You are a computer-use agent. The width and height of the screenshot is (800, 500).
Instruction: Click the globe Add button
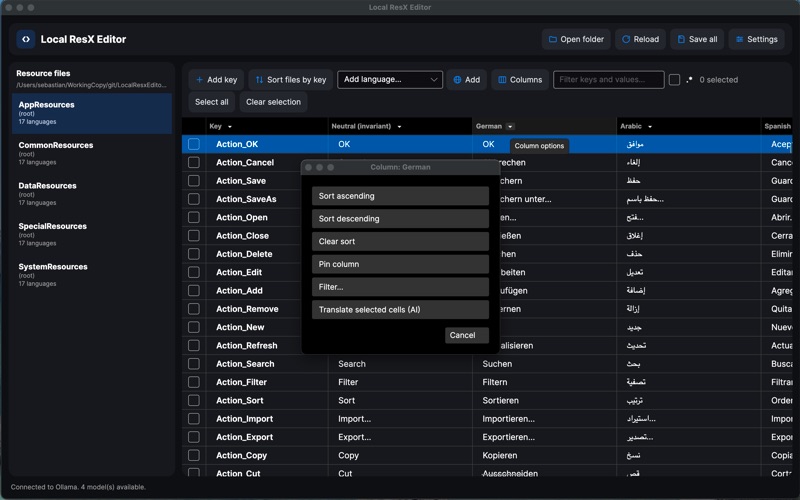467,80
